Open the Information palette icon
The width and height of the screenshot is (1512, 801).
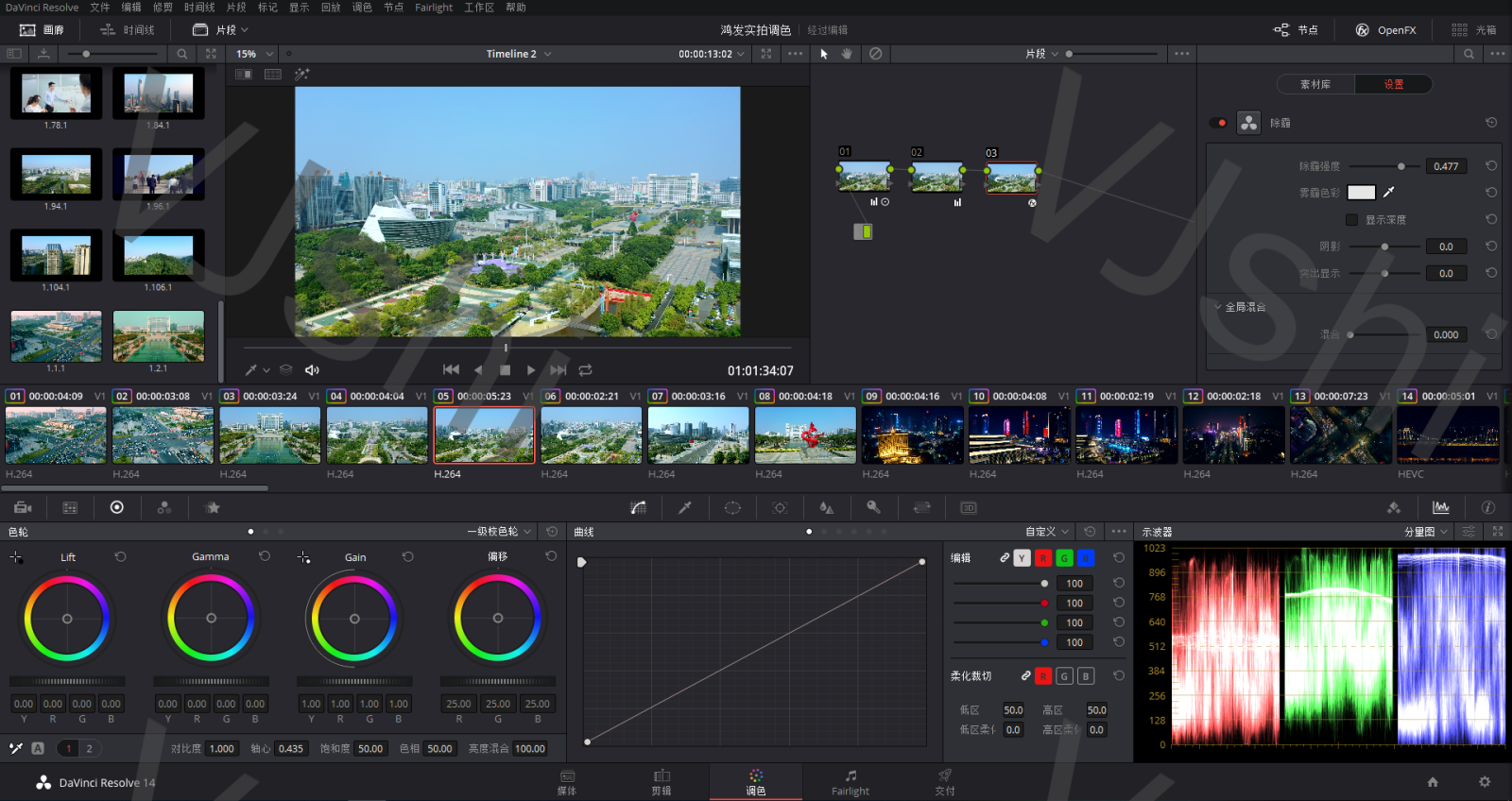pos(1487,507)
